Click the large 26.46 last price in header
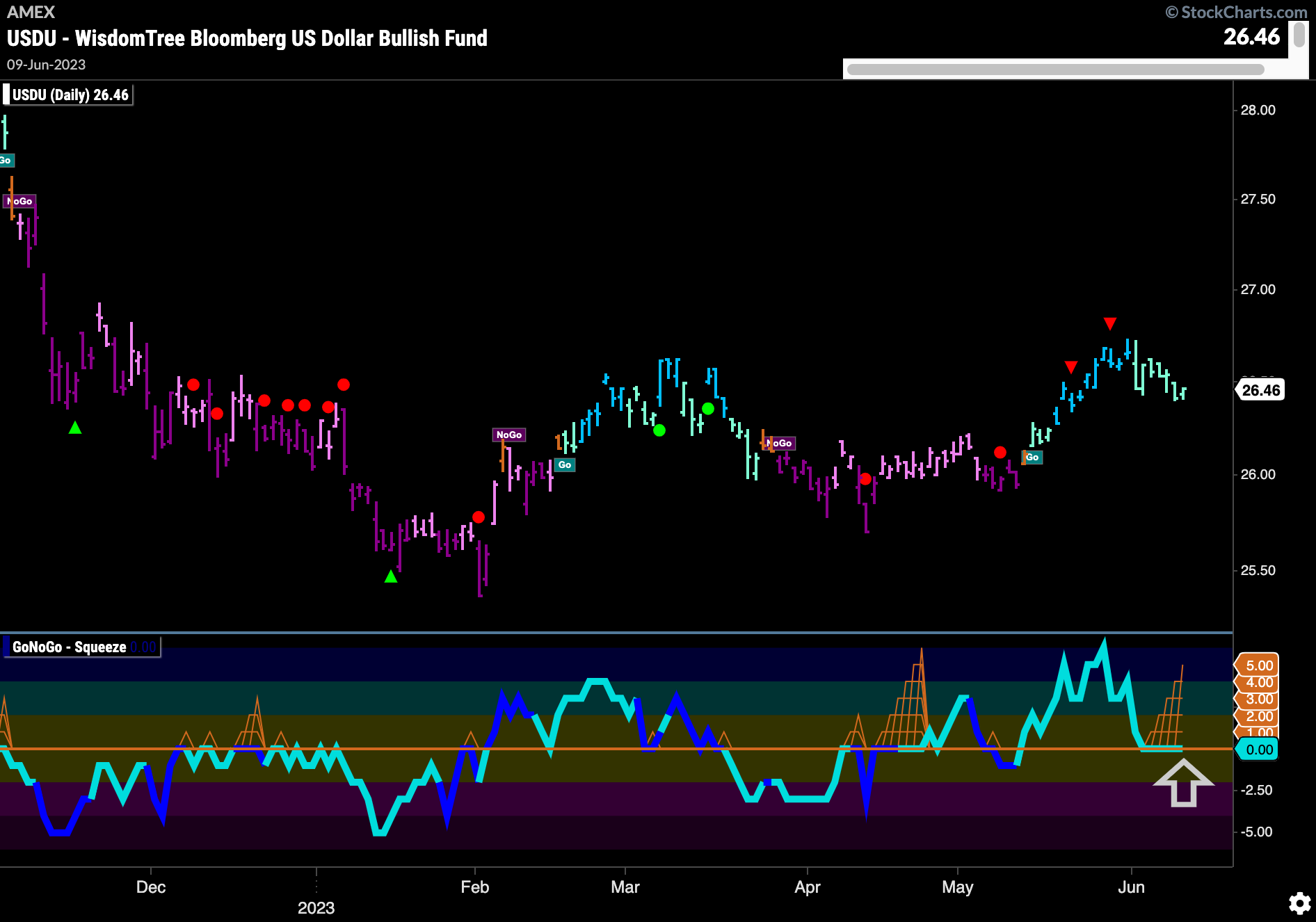The height and width of the screenshot is (922, 1316). click(x=1251, y=36)
